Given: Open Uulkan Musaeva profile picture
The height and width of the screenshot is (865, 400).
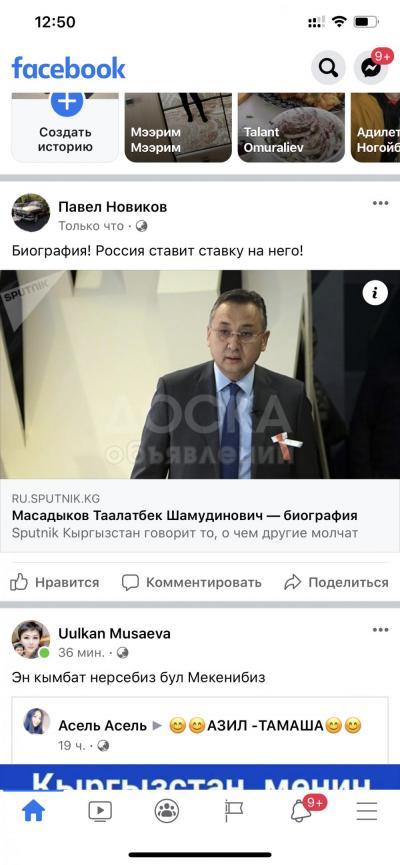Looking at the screenshot, I should (x=31, y=639).
